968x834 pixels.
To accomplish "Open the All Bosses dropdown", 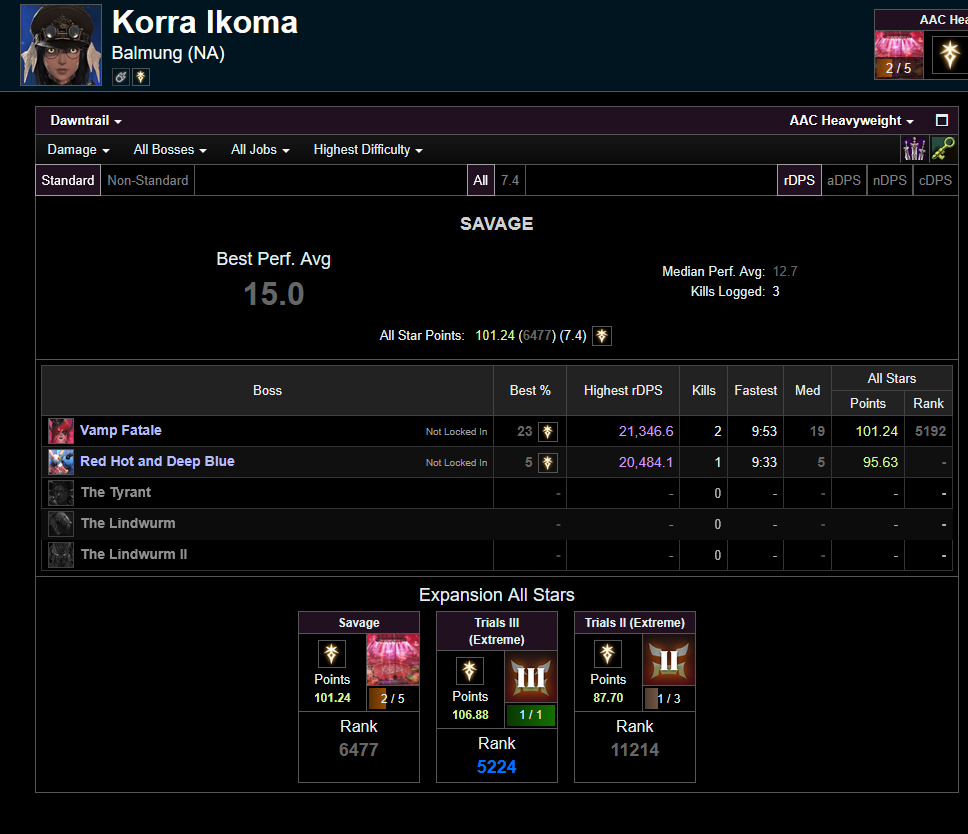I will (170, 149).
